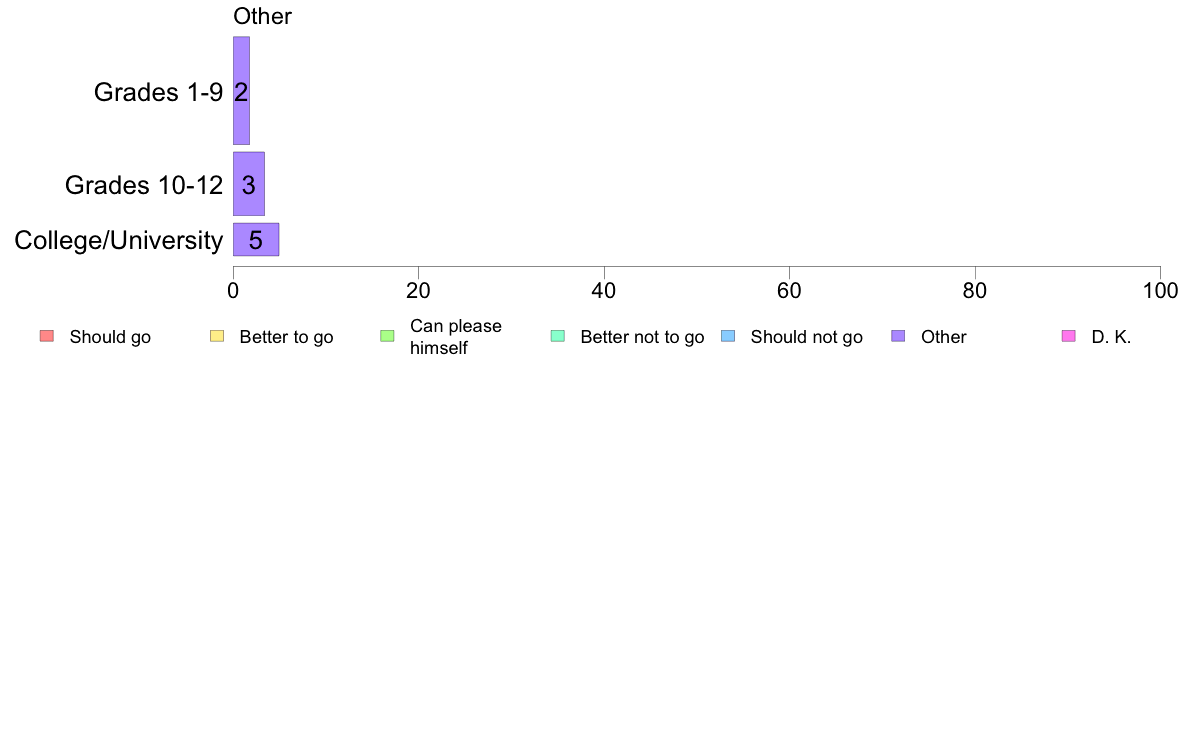
Task: Click the purple Other legend swatch
Action: point(898,336)
